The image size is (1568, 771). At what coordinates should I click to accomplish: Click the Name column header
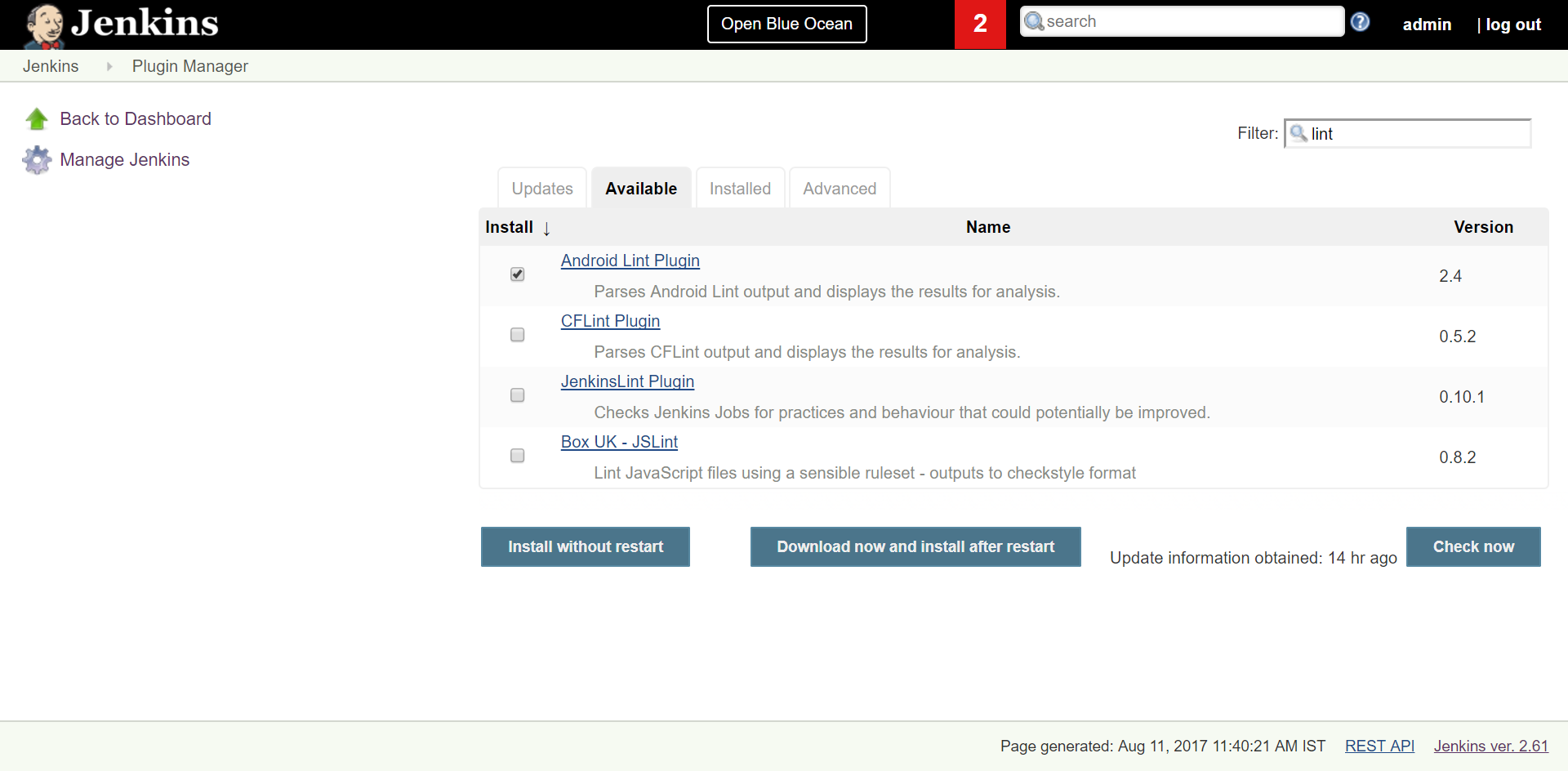(x=988, y=227)
